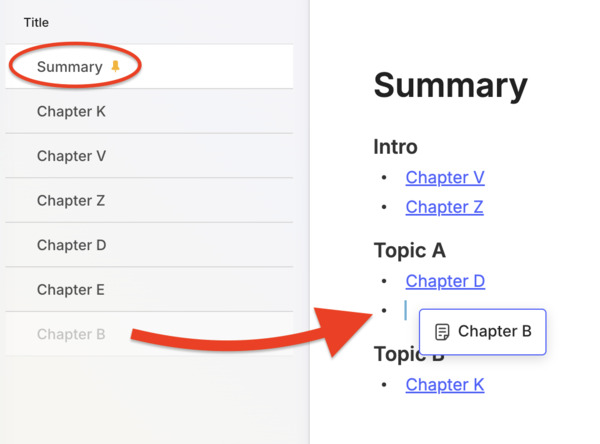Select Chapter D in the sidebar list
Screen dimensions: 600x444
pos(71,245)
